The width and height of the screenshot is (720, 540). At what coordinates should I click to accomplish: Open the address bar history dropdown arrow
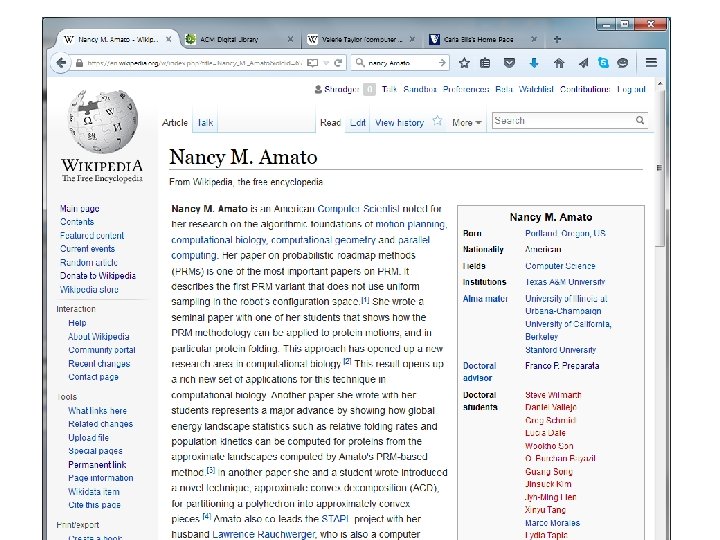(326, 63)
